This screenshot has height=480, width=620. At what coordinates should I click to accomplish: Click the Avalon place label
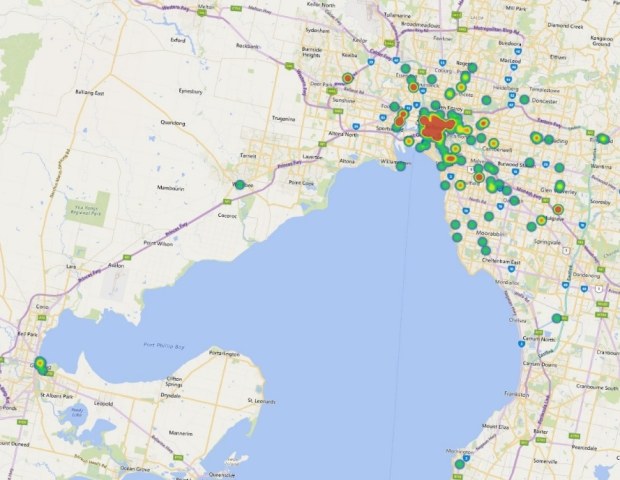point(116,265)
